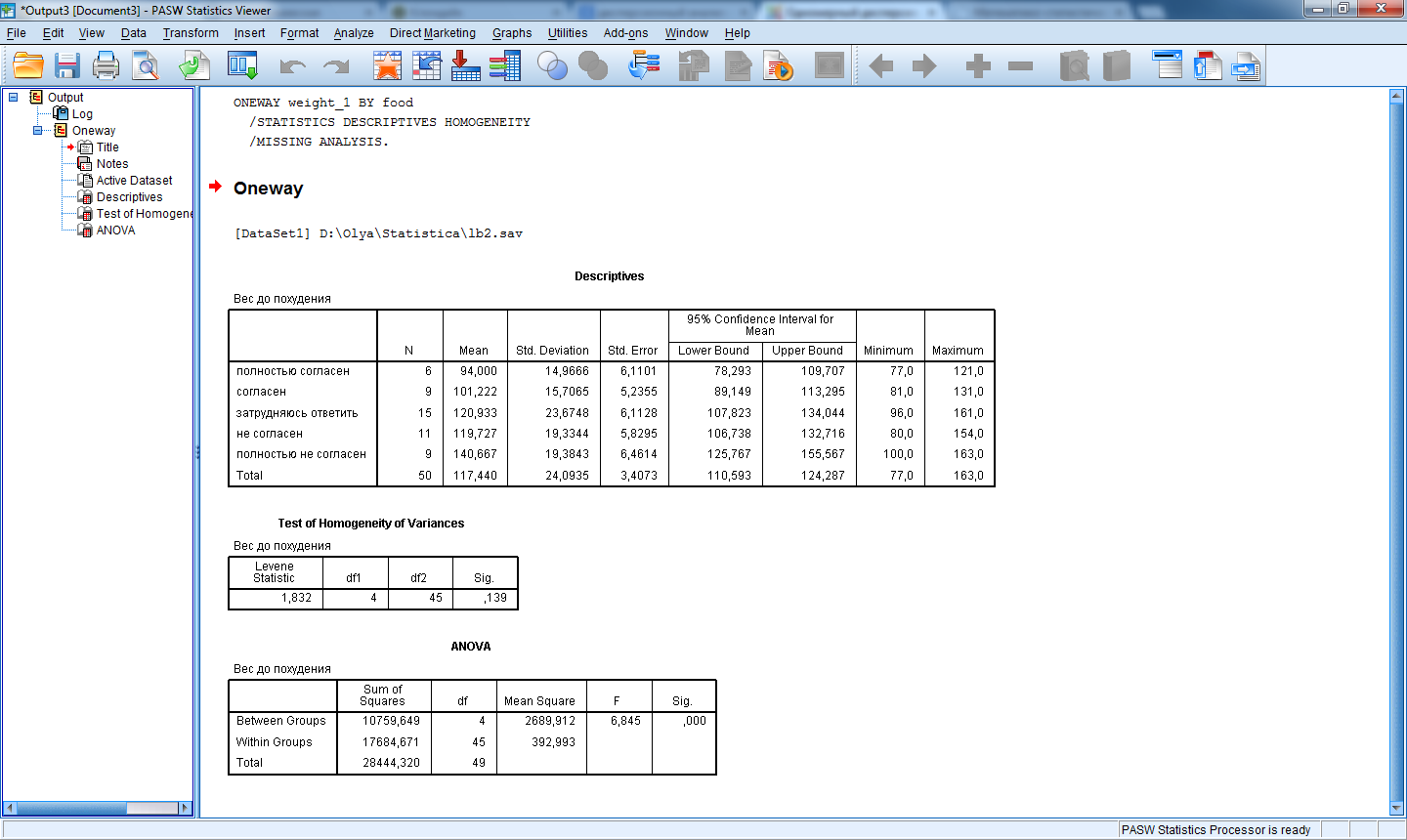Click the Go to Case icon
The height and width of the screenshot is (840, 1407).
tap(427, 66)
